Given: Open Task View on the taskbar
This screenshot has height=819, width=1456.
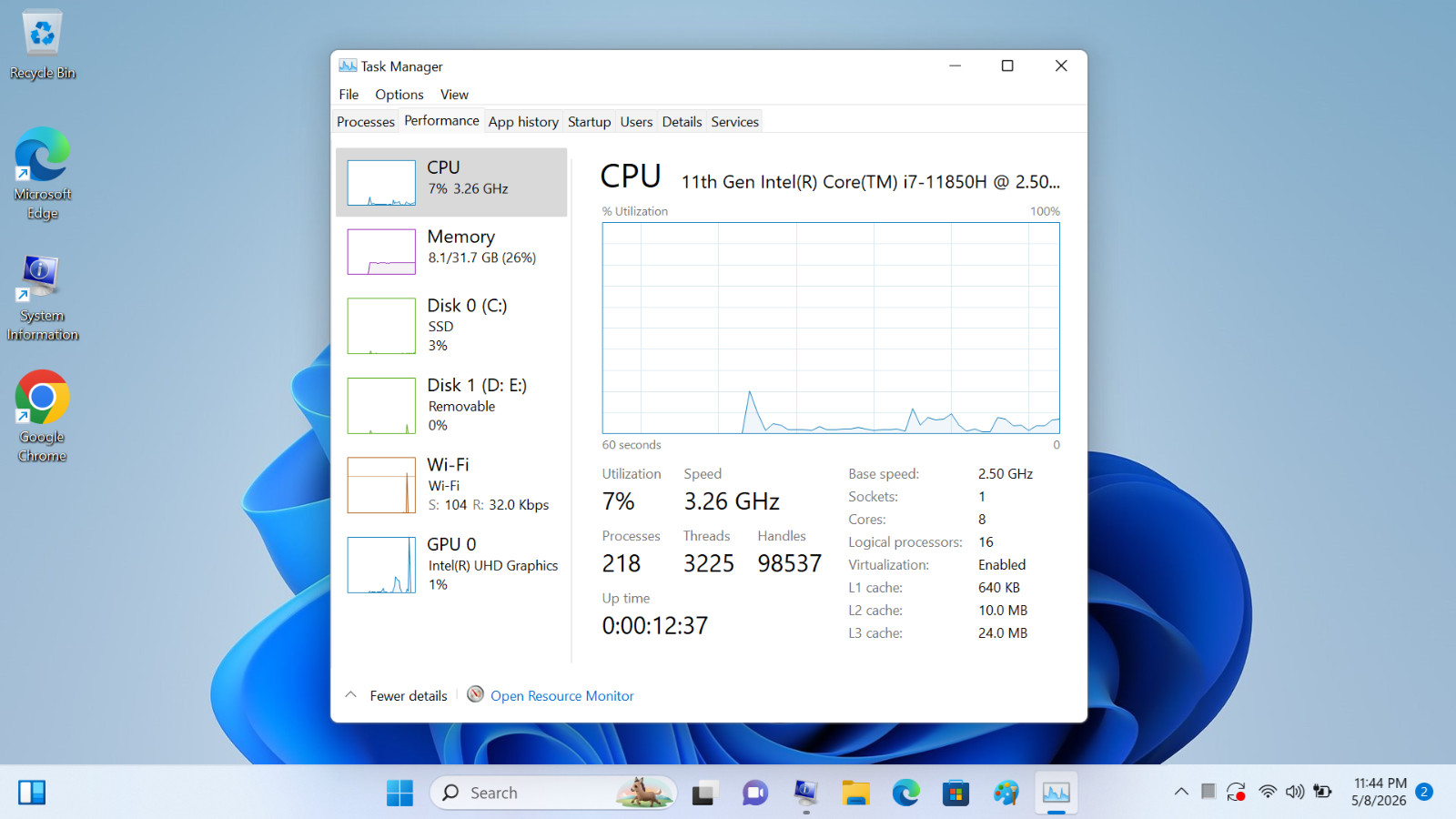Looking at the screenshot, I should click(703, 793).
